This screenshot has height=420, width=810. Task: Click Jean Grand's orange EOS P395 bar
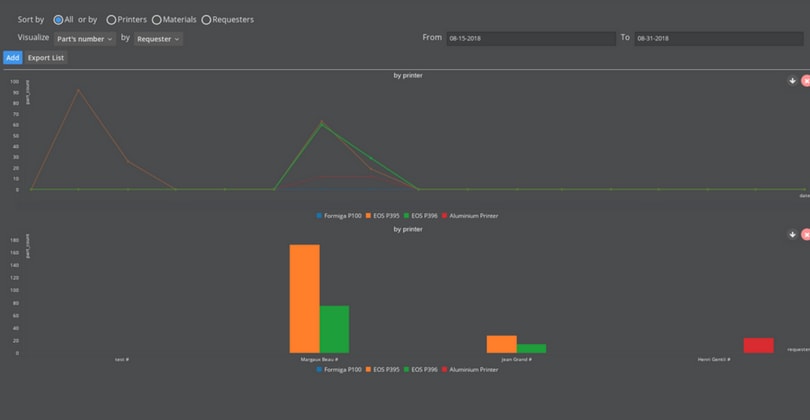tap(502, 344)
